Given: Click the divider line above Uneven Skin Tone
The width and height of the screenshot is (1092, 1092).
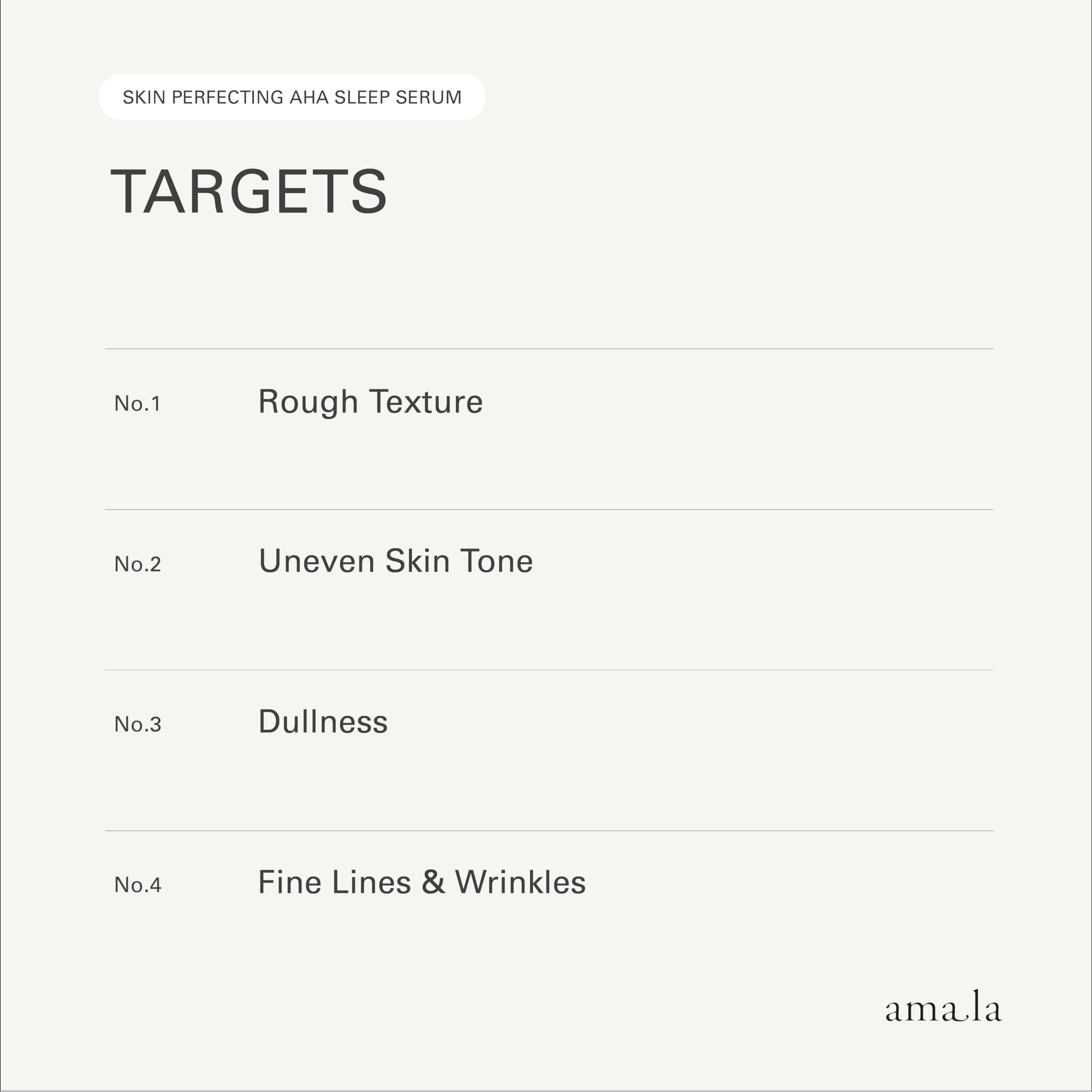Looking at the screenshot, I should point(548,509).
